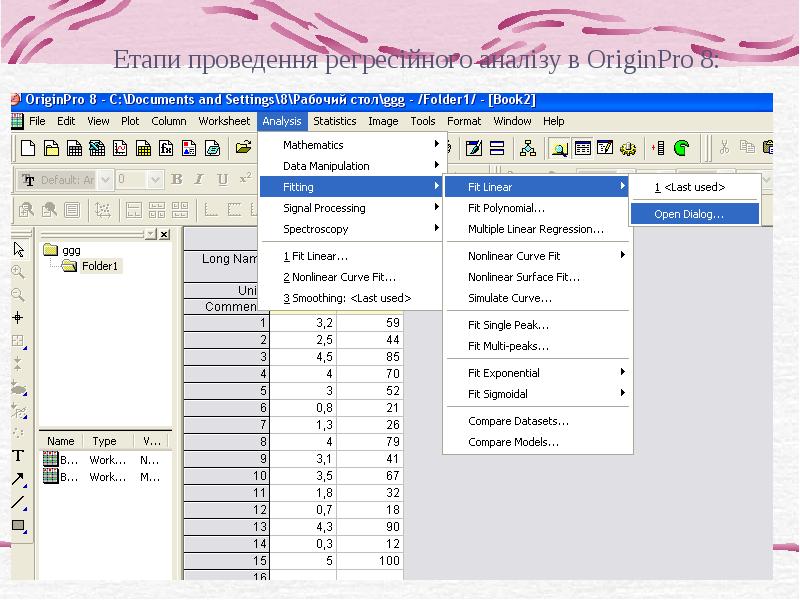
Task: Click the Type column header
Action: pos(104,441)
